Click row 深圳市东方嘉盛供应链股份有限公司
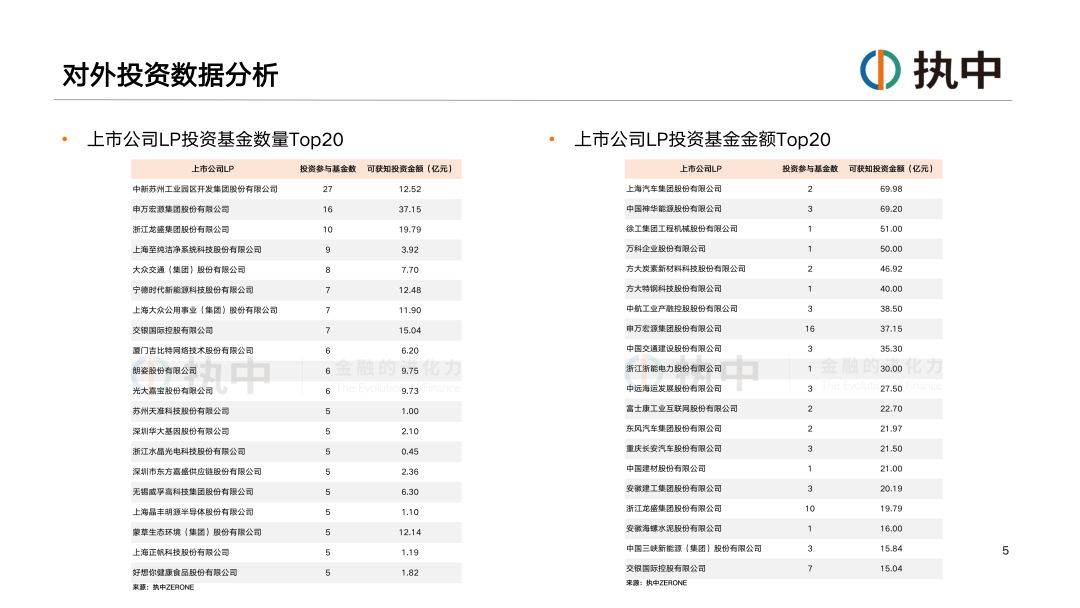 click(x=296, y=472)
